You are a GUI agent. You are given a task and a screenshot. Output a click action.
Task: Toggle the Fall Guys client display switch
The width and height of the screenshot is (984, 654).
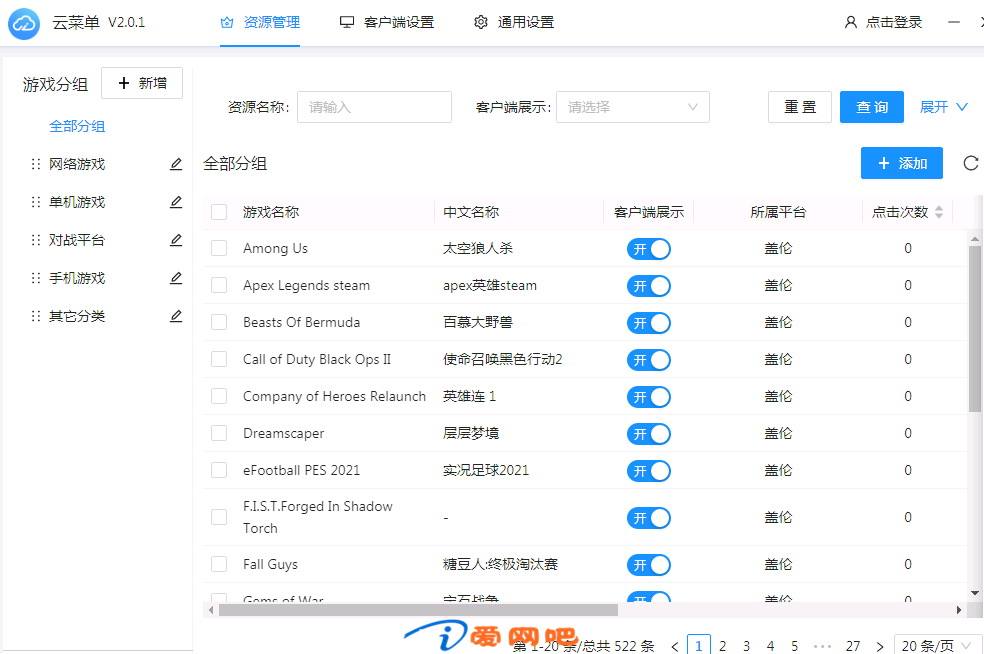649,565
